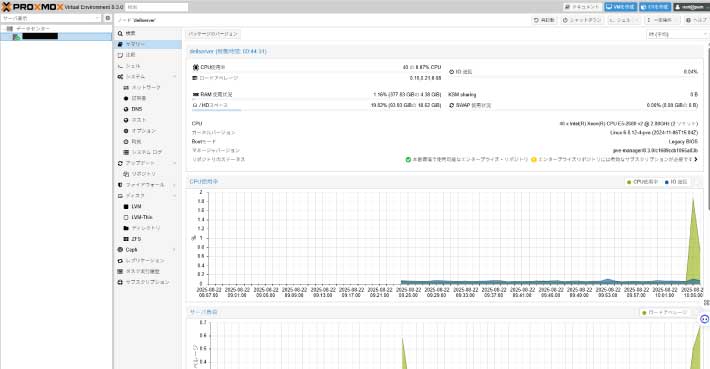Image resolution: width=710 pixels, height=369 pixels.
Task: Click the Replication (レプリケーション) icon
Action: tap(120, 261)
